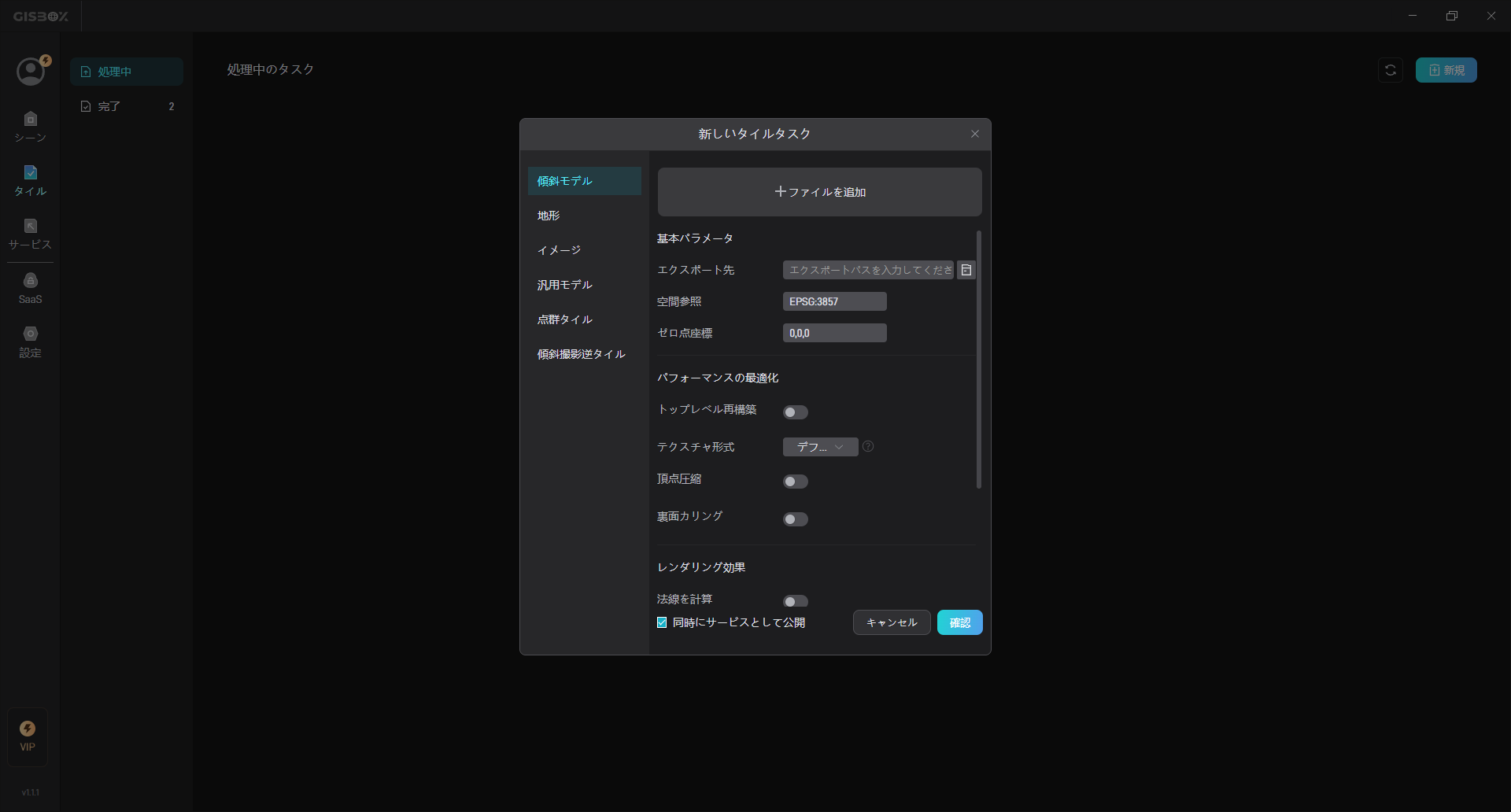Toggle 法線を計算 switch
Screen dimensions: 1511x812
tap(796, 601)
